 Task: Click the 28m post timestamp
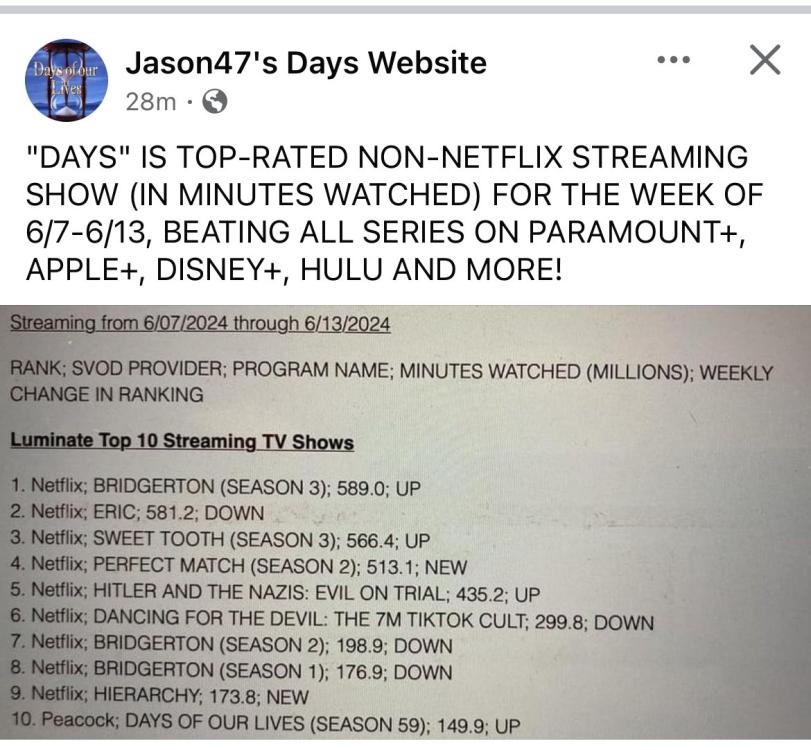point(151,101)
